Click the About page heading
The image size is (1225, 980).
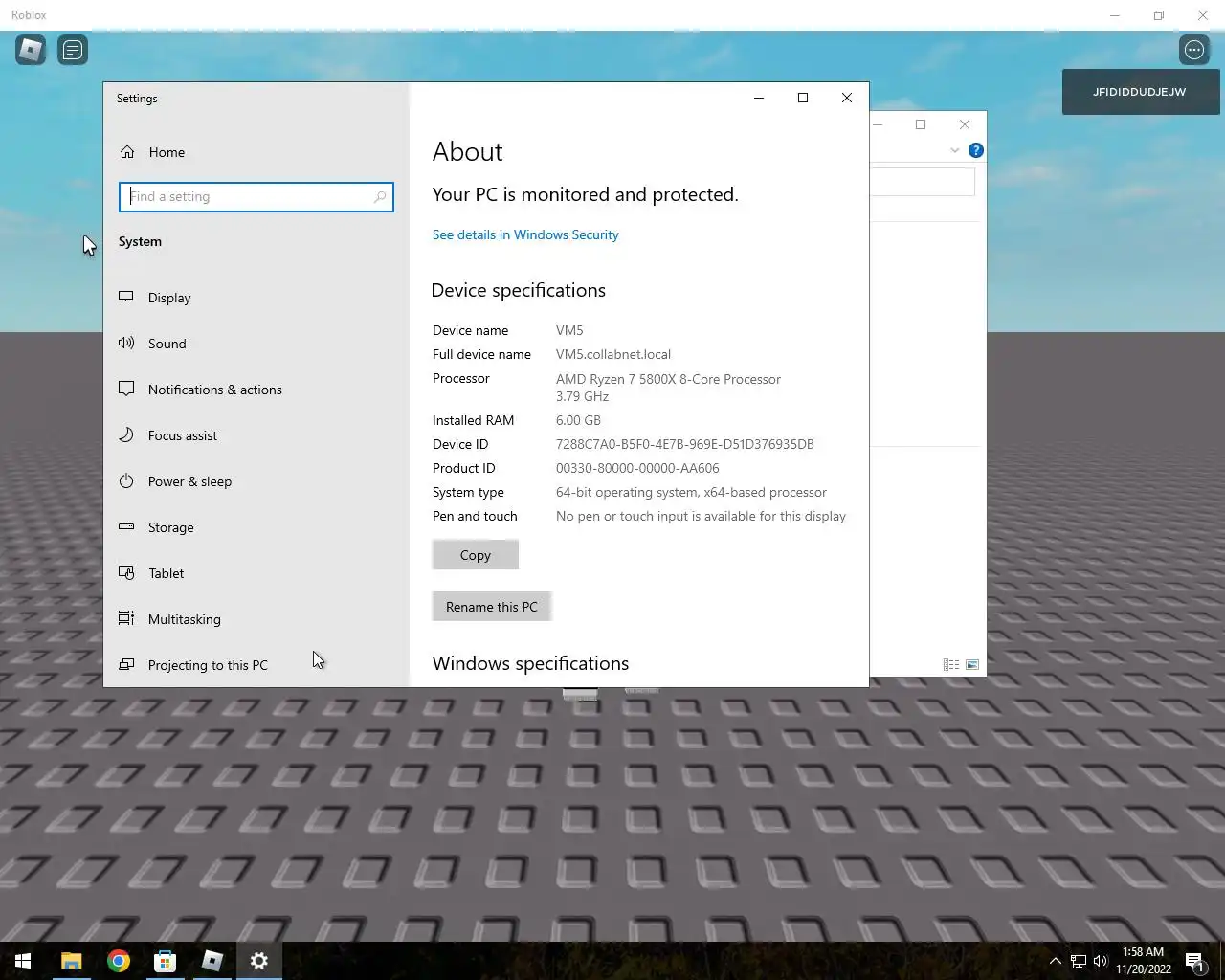pyautogui.click(x=467, y=151)
